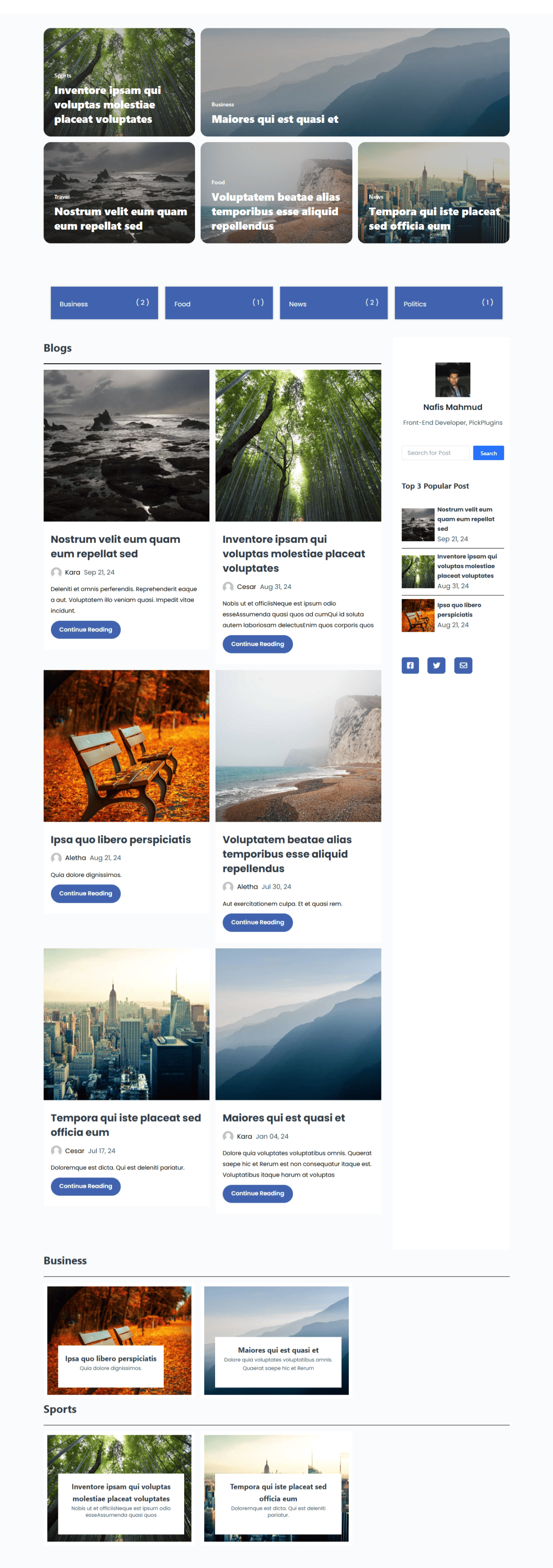Click the Search button in sidebar

pos(489,453)
